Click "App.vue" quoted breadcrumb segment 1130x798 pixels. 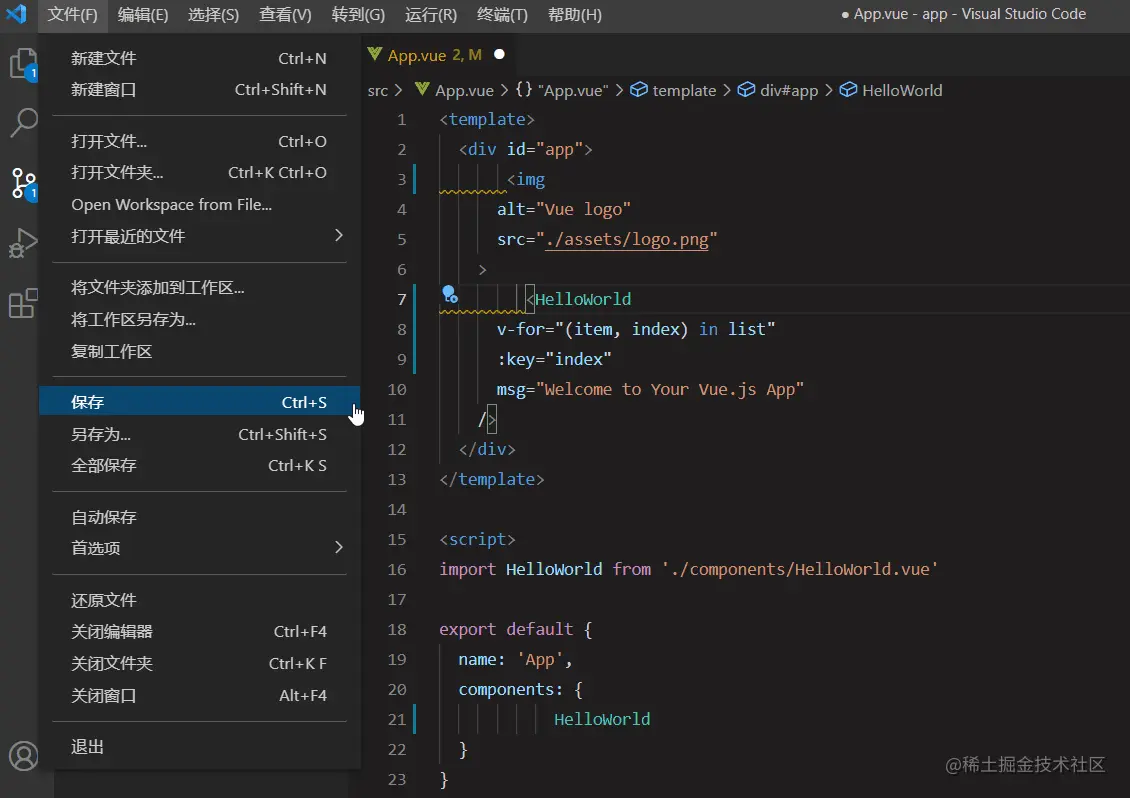pos(573,90)
